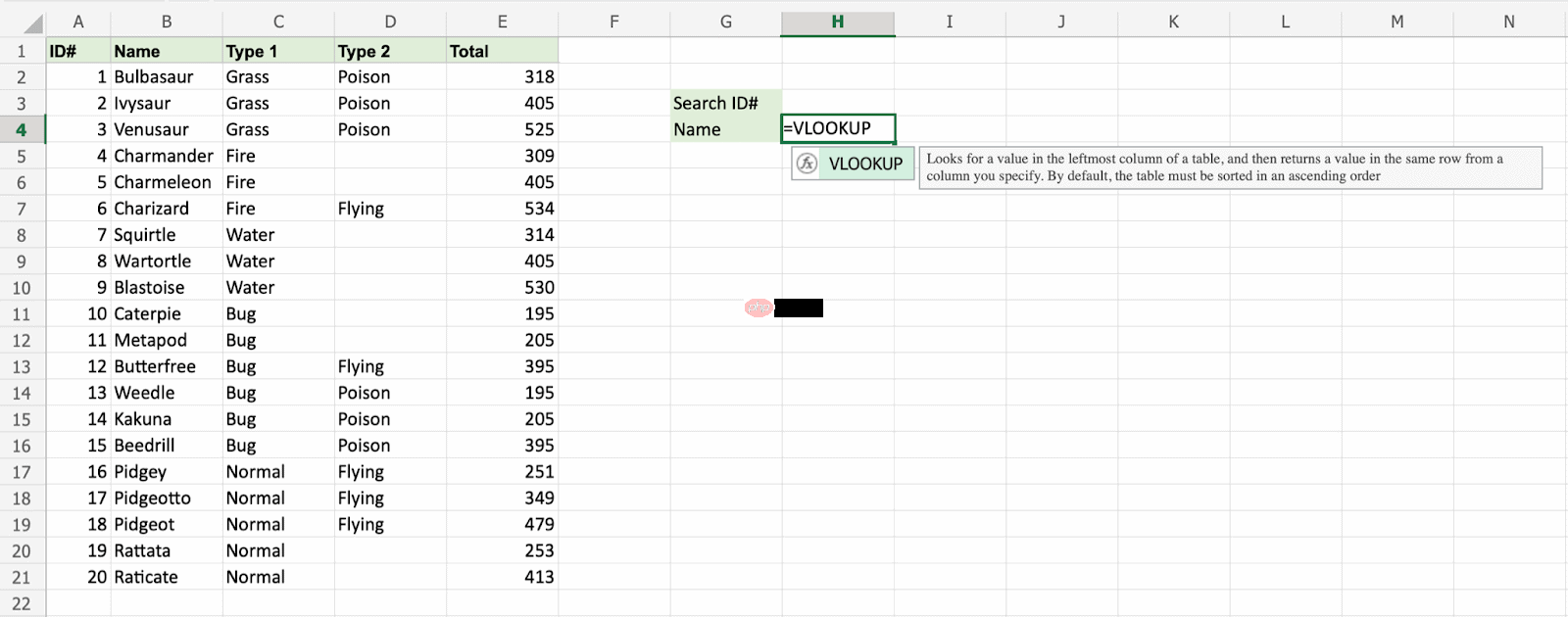This screenshot has height=617, width=1568.
Task: Click the Blastoise cell
Action: coord(167,288)
